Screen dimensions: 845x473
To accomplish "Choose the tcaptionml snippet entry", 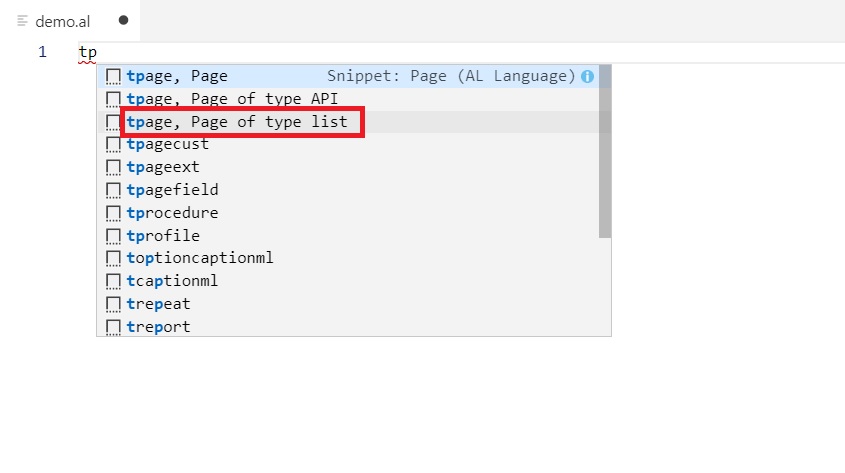I will click(172, 281).
